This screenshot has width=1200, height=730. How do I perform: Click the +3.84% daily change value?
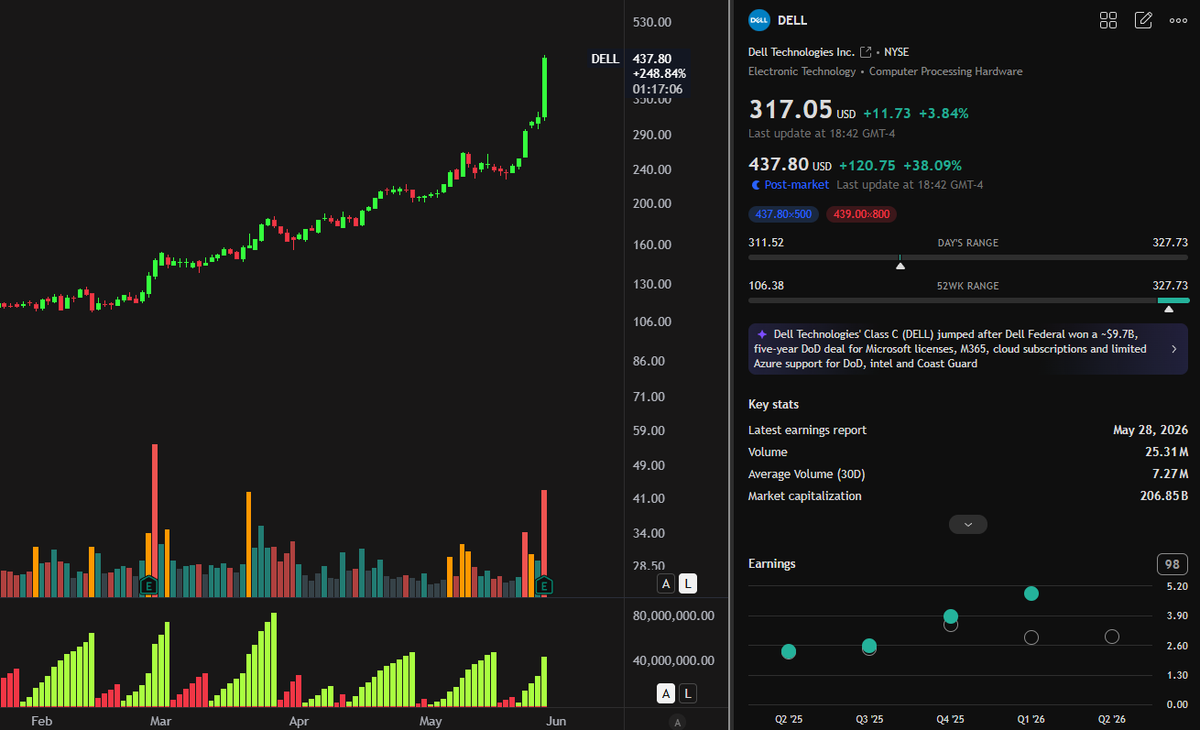944,113
